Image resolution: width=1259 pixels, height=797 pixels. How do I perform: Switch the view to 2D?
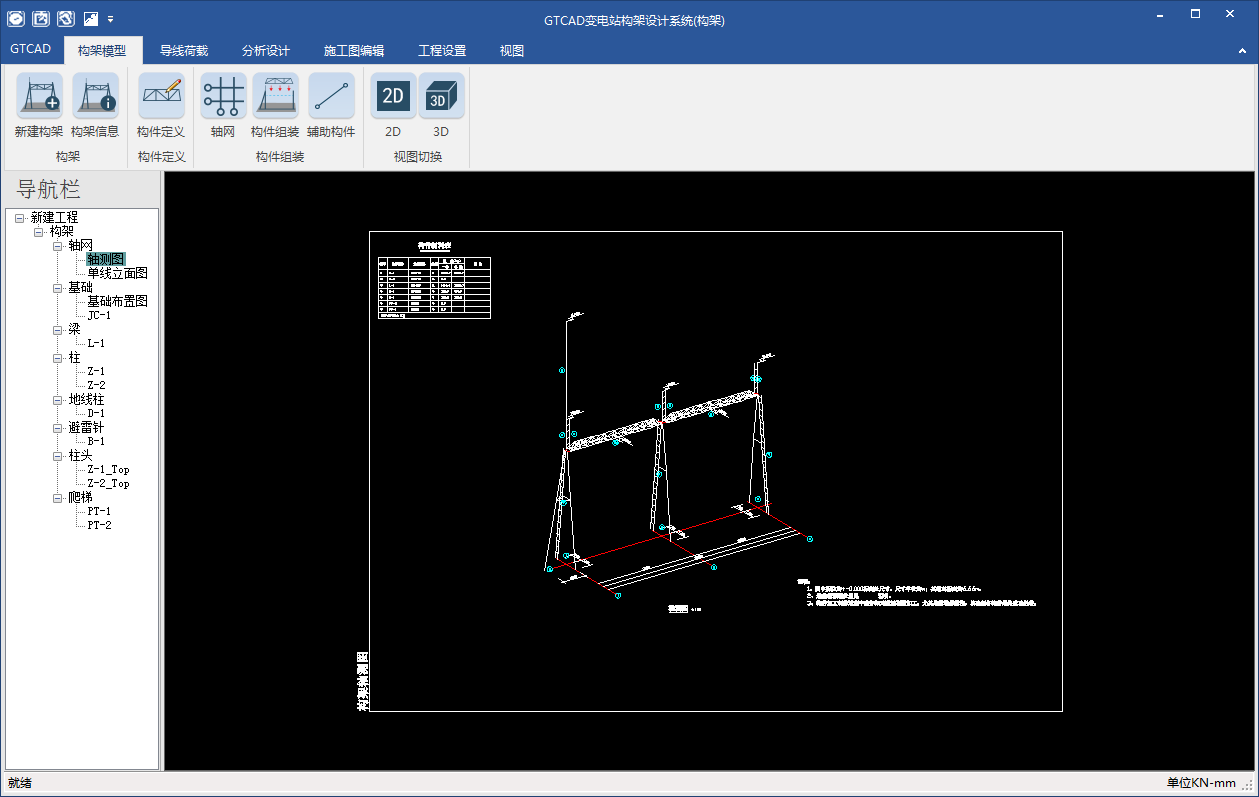coord(393,97)
